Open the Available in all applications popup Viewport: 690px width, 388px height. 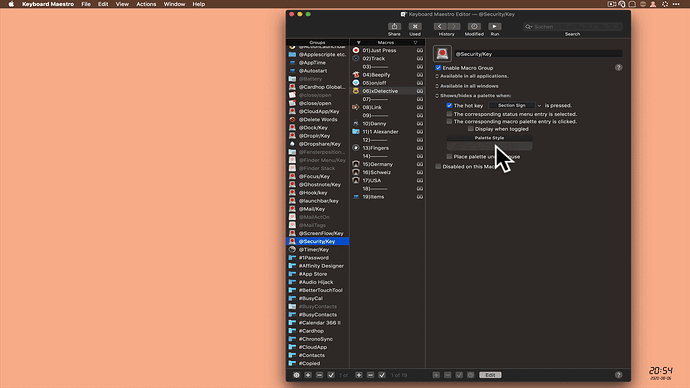point(472,76)
